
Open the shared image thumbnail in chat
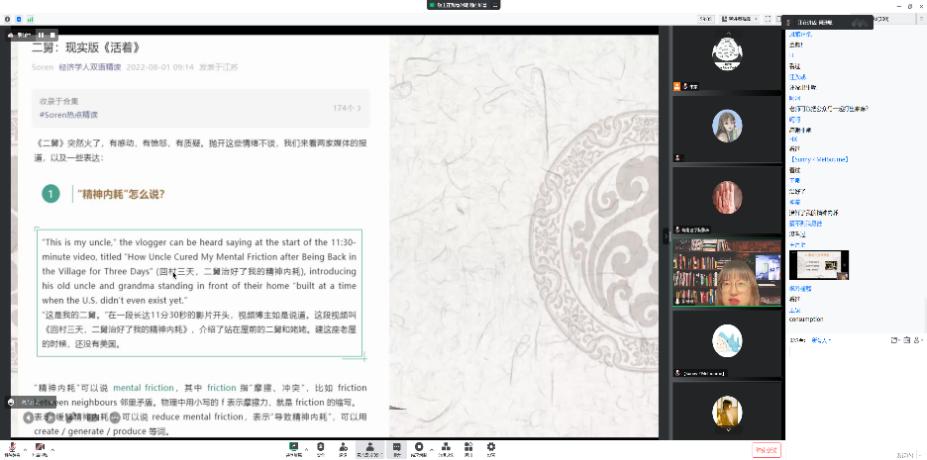[x=818, y=264]
